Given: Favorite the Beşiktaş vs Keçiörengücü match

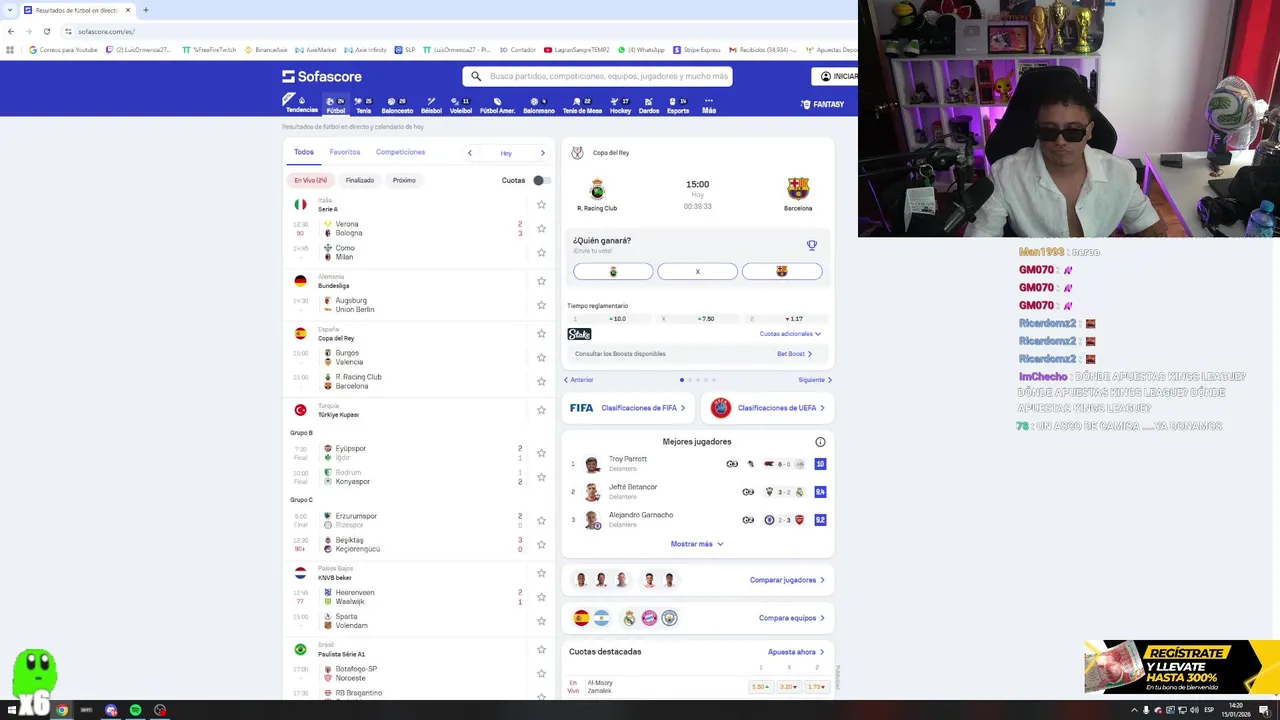Looking at the screenshot, I should click(541, 544).
